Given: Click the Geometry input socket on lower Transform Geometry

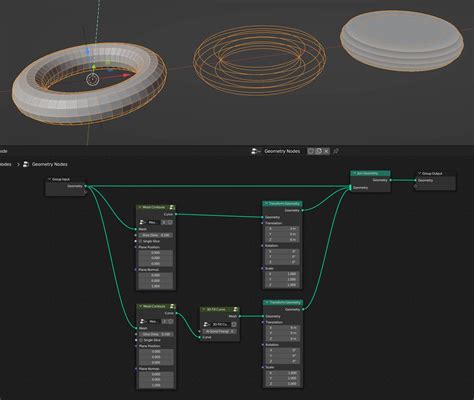Looking at the screenshot, I should (x=263, y=316).
